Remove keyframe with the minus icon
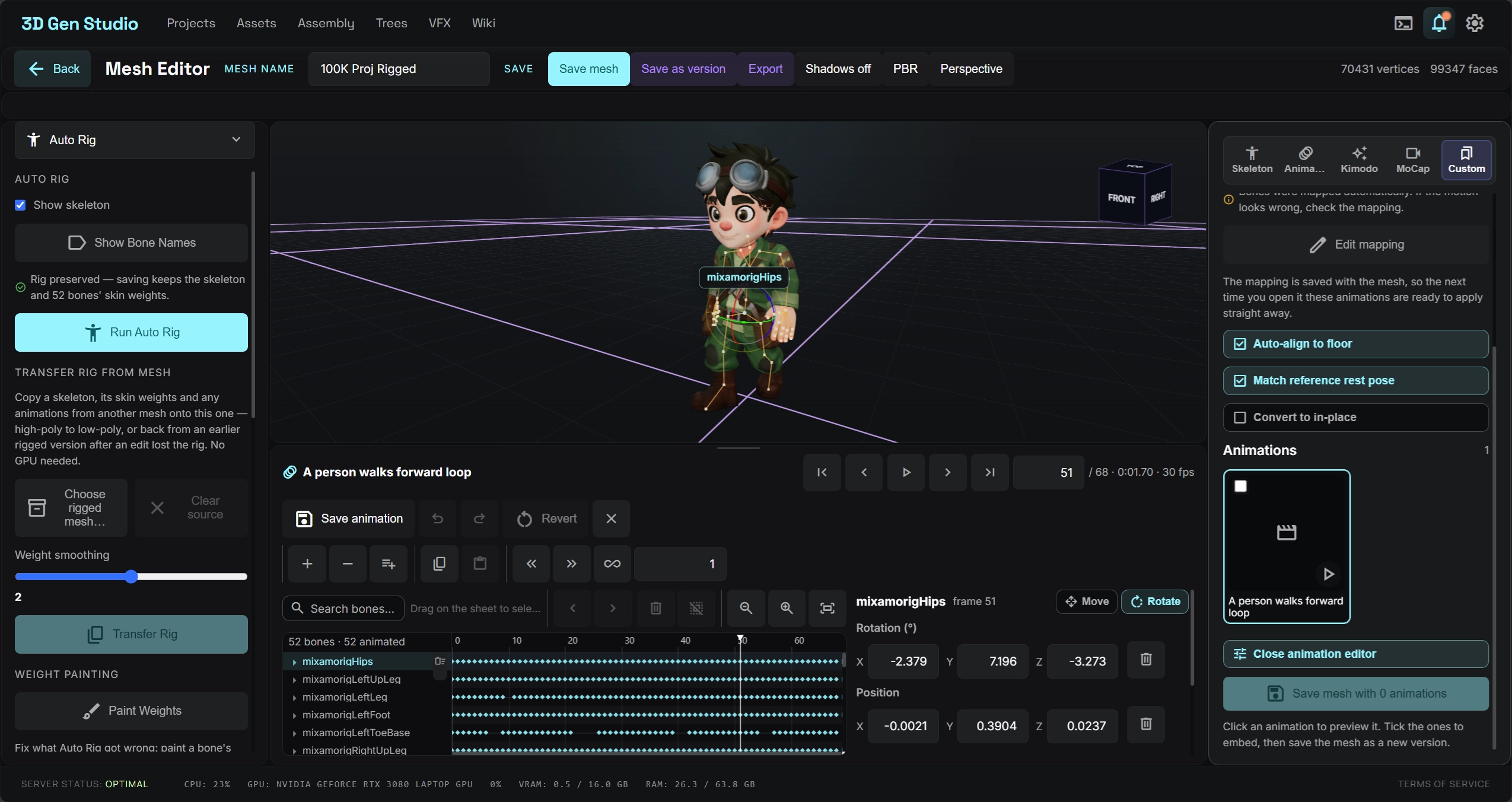 pos(348,564)
